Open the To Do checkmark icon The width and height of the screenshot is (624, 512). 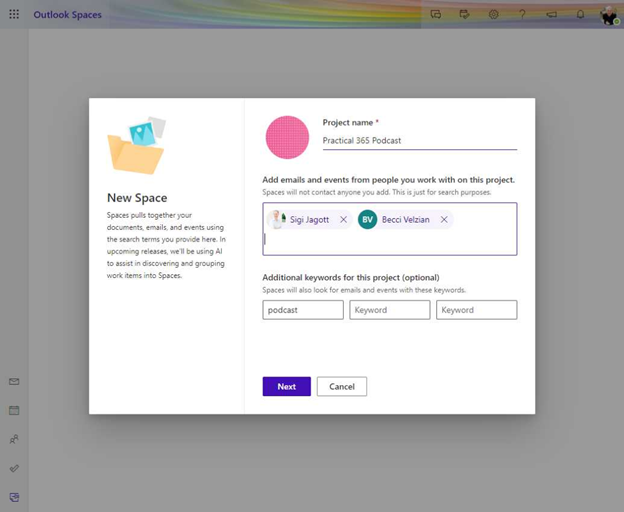[14, 468]
